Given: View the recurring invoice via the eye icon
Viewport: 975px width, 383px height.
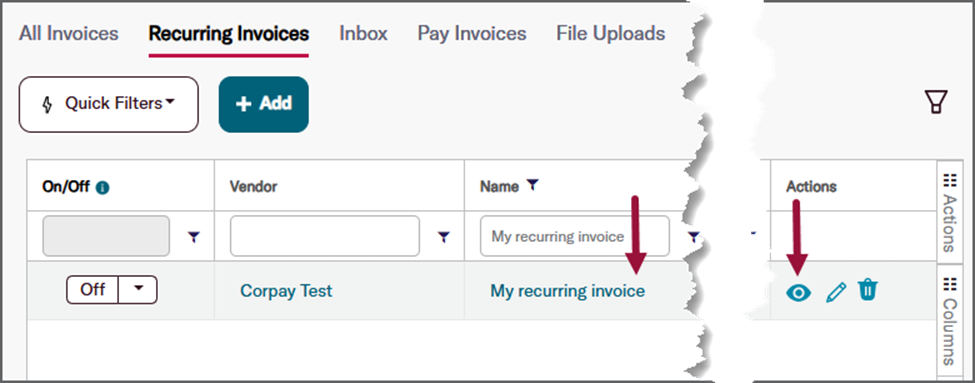Looking at the screenshot, I should [x=798, y=292].
